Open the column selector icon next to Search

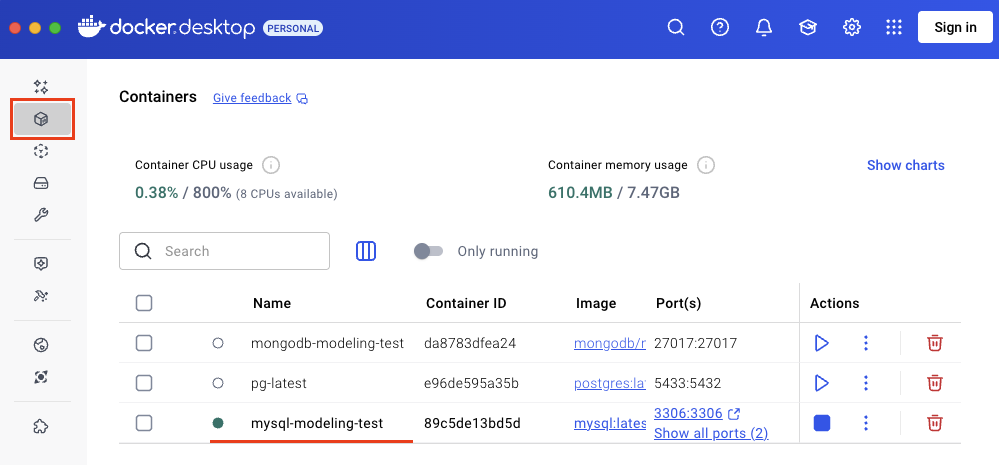tap(366, 251)
